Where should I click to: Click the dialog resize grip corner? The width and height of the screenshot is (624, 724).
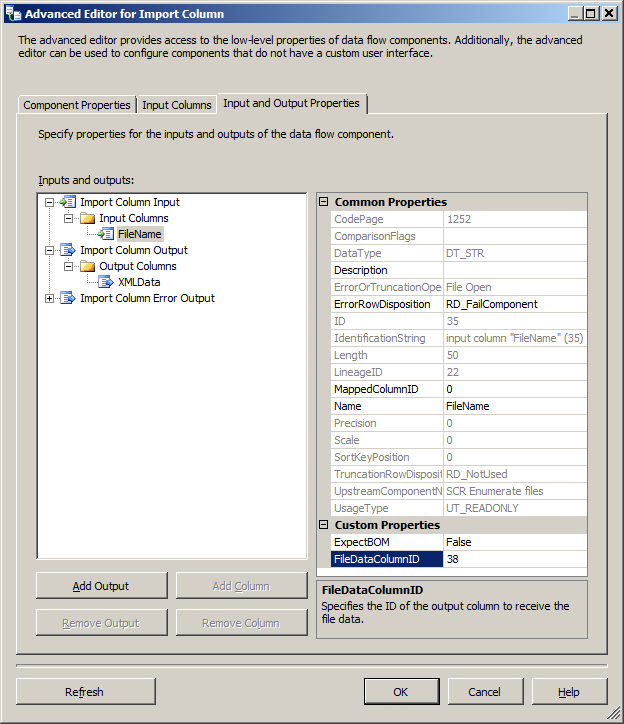coord(614,713)
